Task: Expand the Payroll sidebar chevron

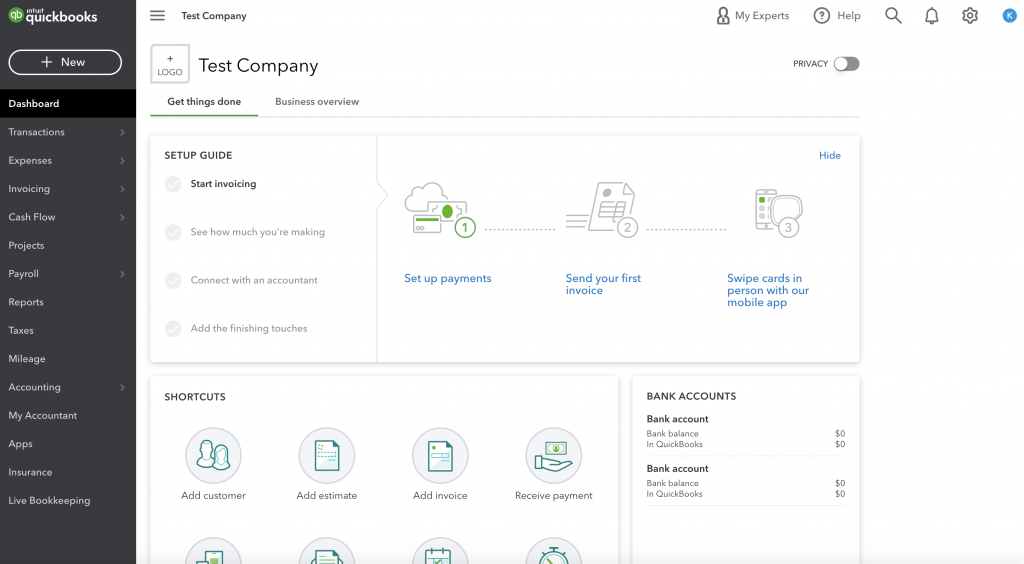Action: (122, 274)
